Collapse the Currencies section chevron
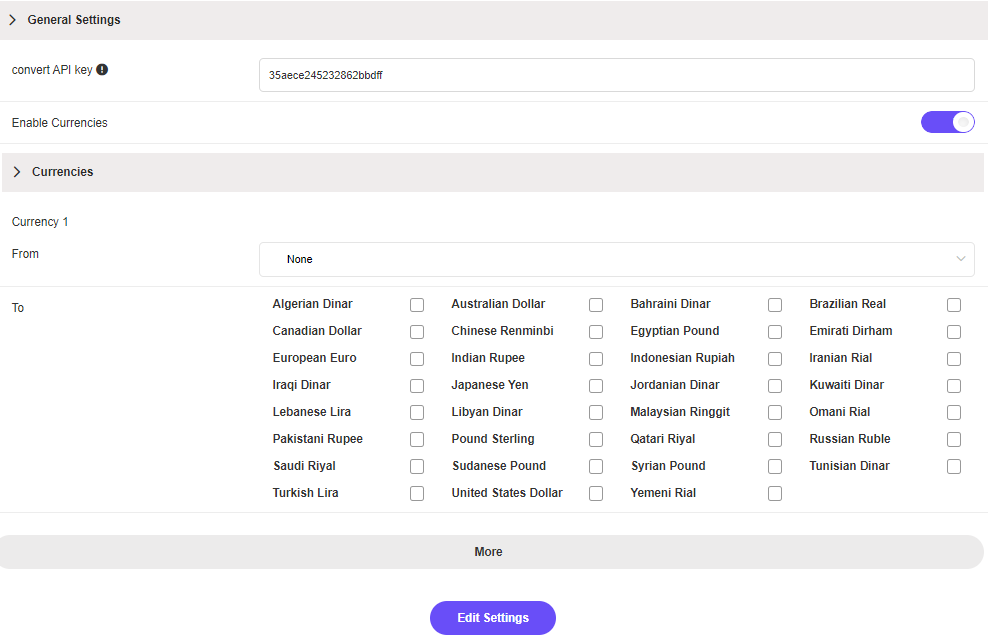Screen dimensions: 988x643 tap(17, 172)
